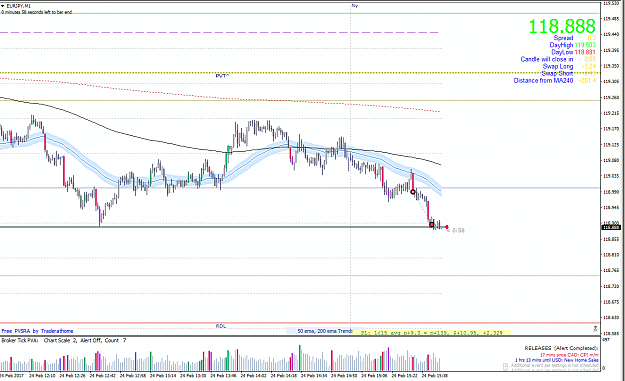Screen dimensions: 625x381
Task: Click the DayHigh 119.503 value
Action: (x=585, y=45)
